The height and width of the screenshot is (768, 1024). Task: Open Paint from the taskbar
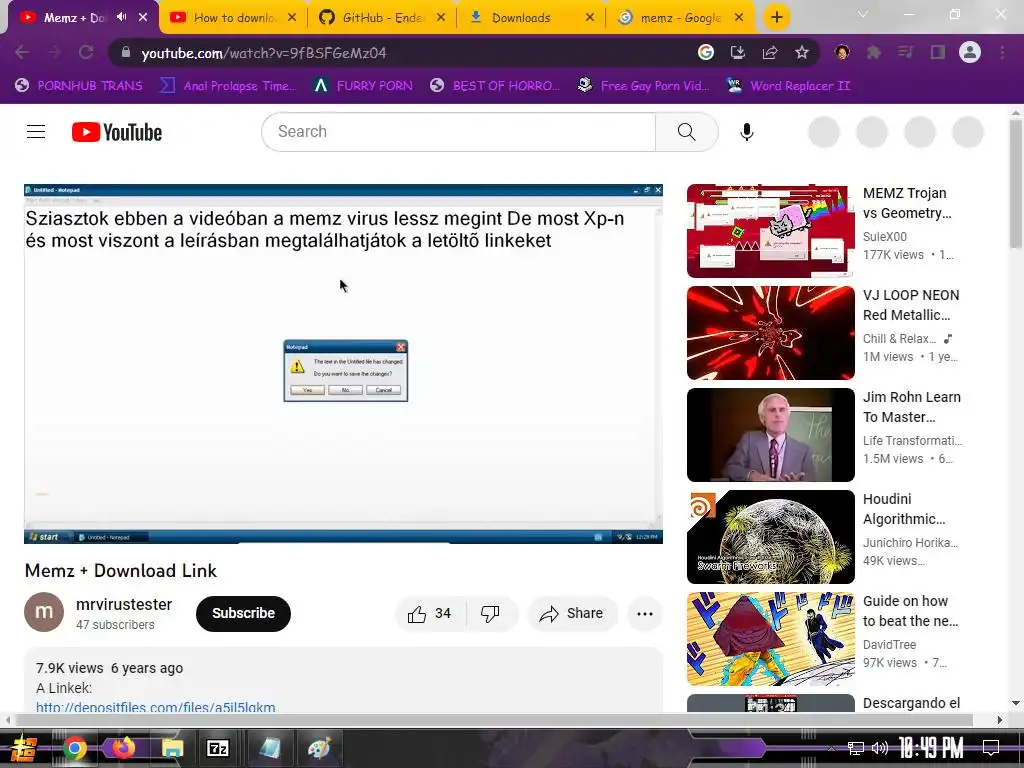pyautogui.click(x=319, y=748)
